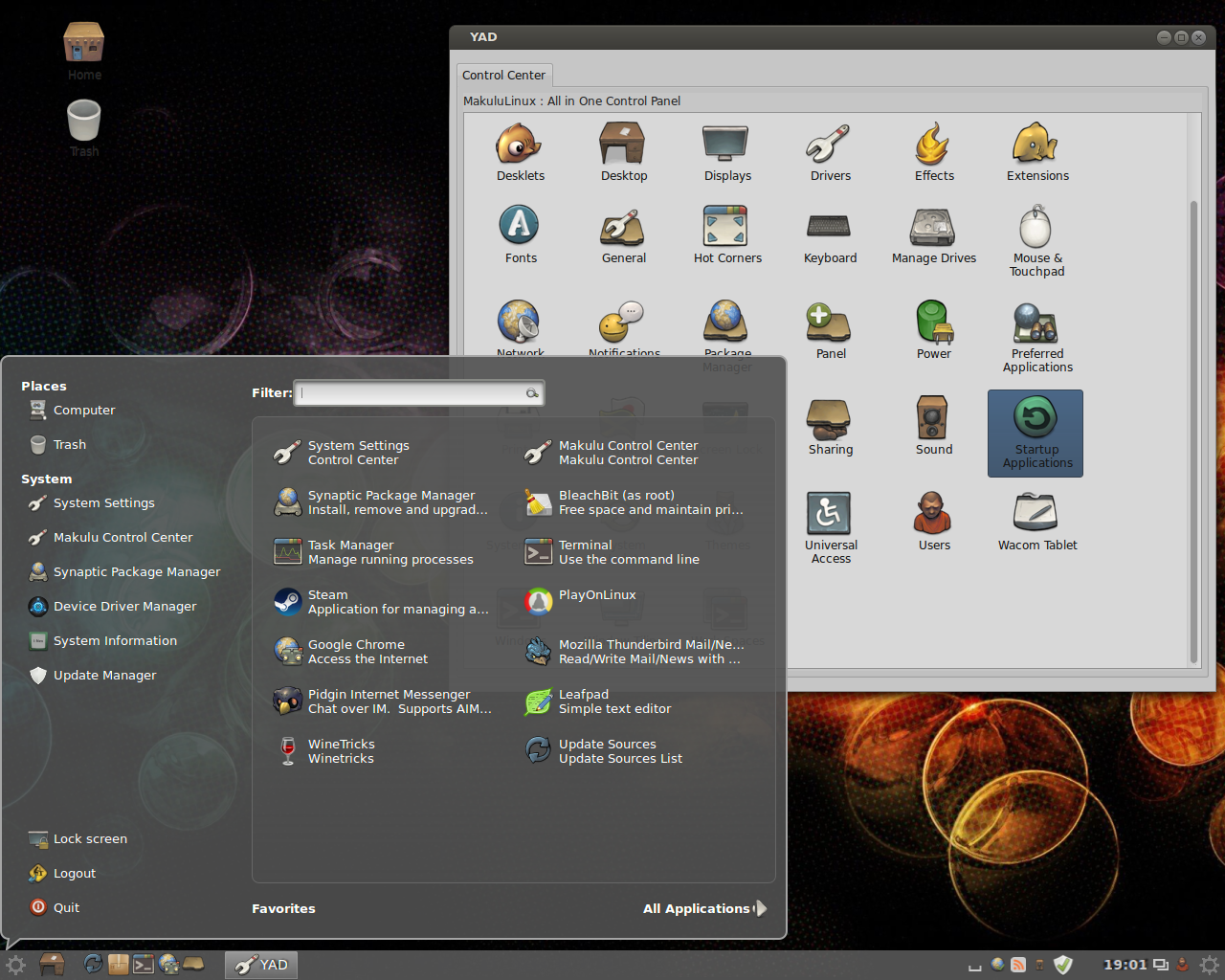Click Lock screen in menu

click(78, 839)
